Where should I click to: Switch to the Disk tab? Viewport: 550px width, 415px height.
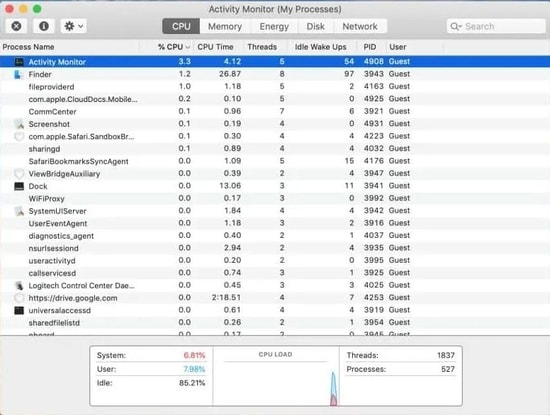[x=315, y=26]
